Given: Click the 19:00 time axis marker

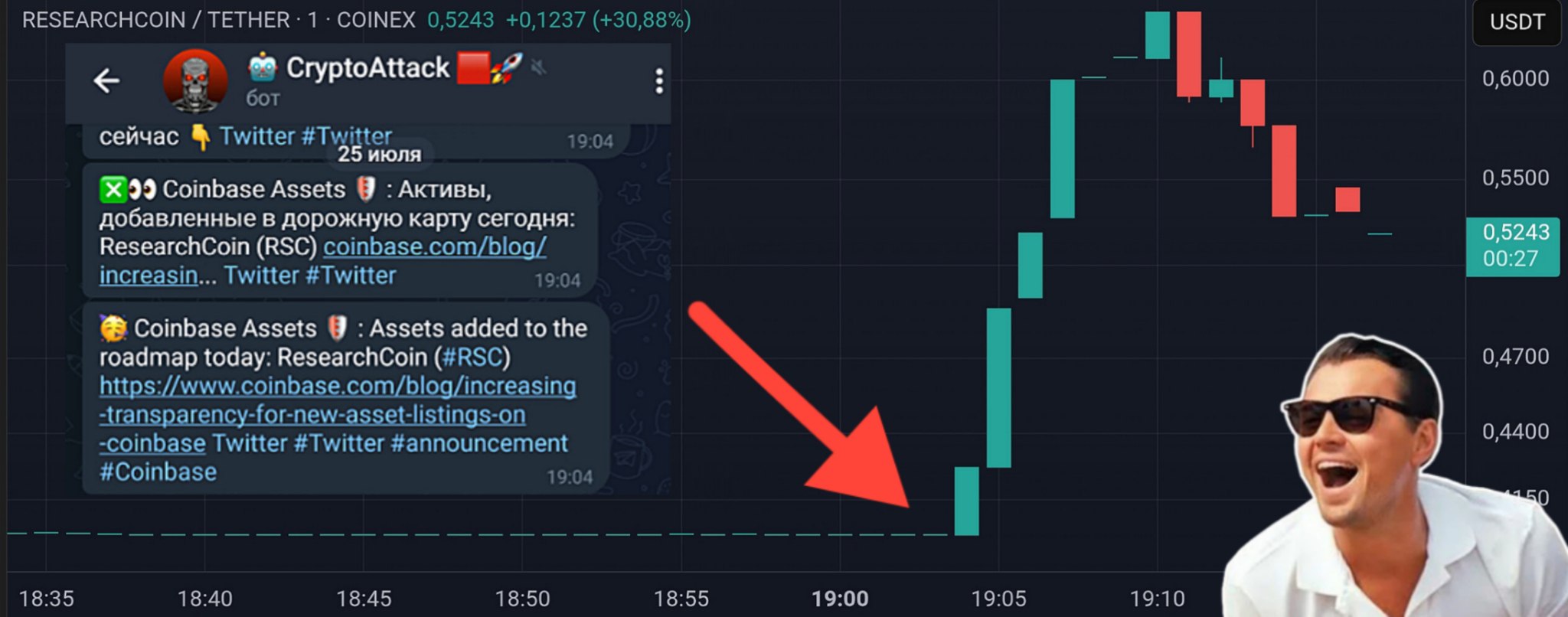Looking at the screenshot, I should pyautogui.click(x=840, y=599).
